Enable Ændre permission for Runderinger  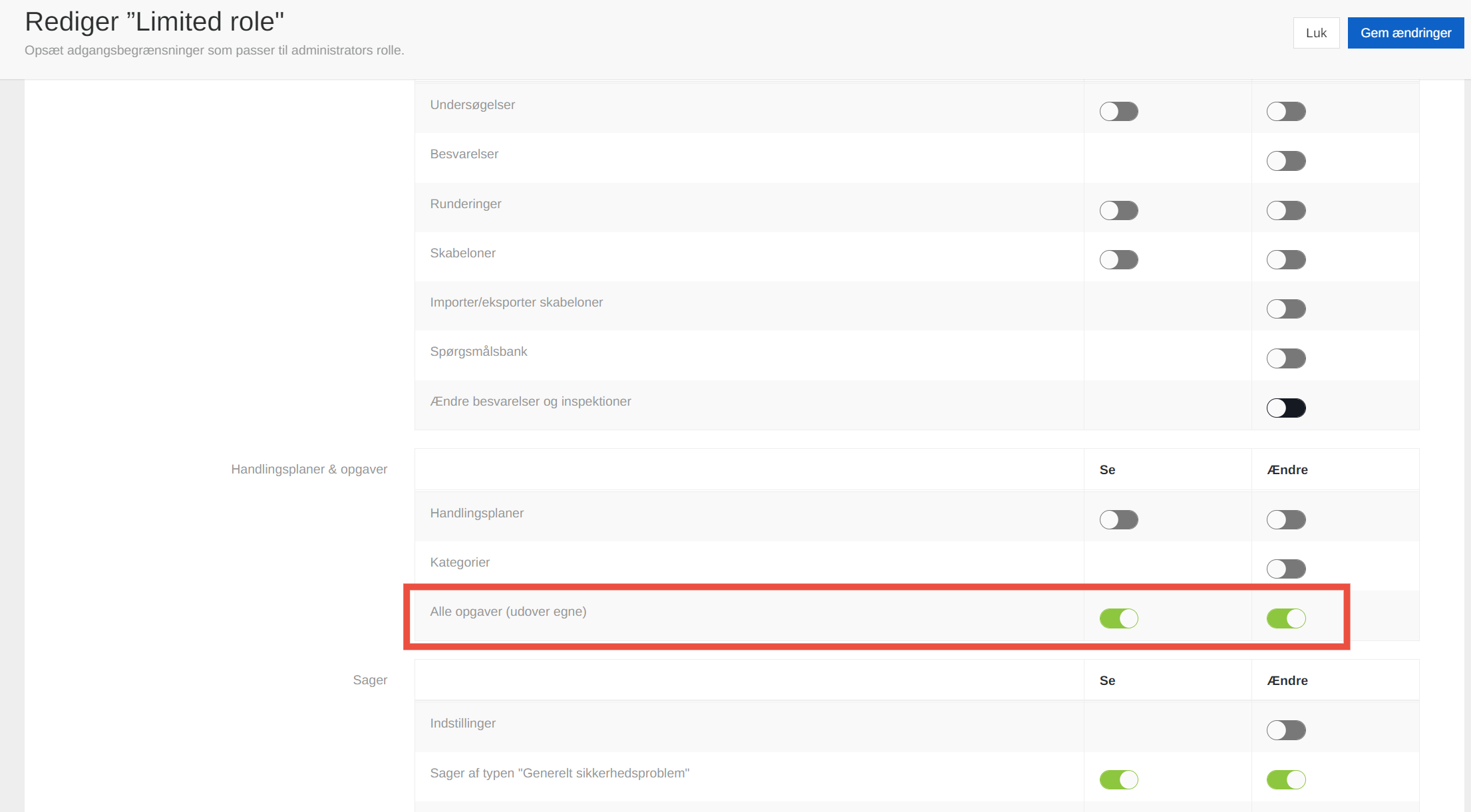[x=1285, y=211]
